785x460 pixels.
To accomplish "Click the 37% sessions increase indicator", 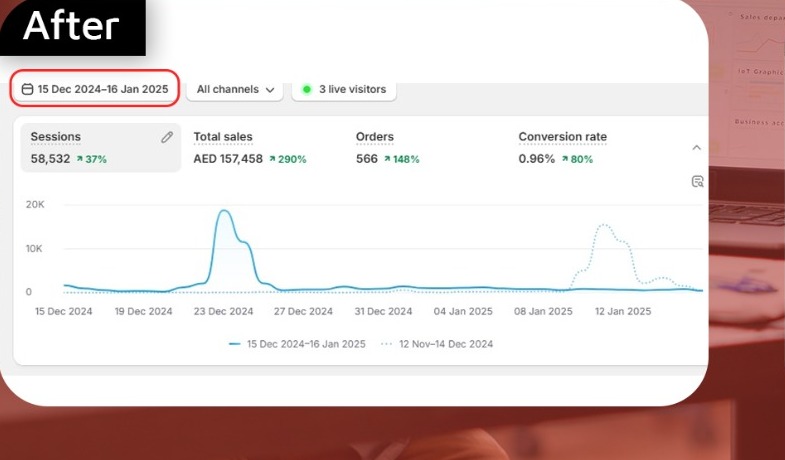I will 92,159.
